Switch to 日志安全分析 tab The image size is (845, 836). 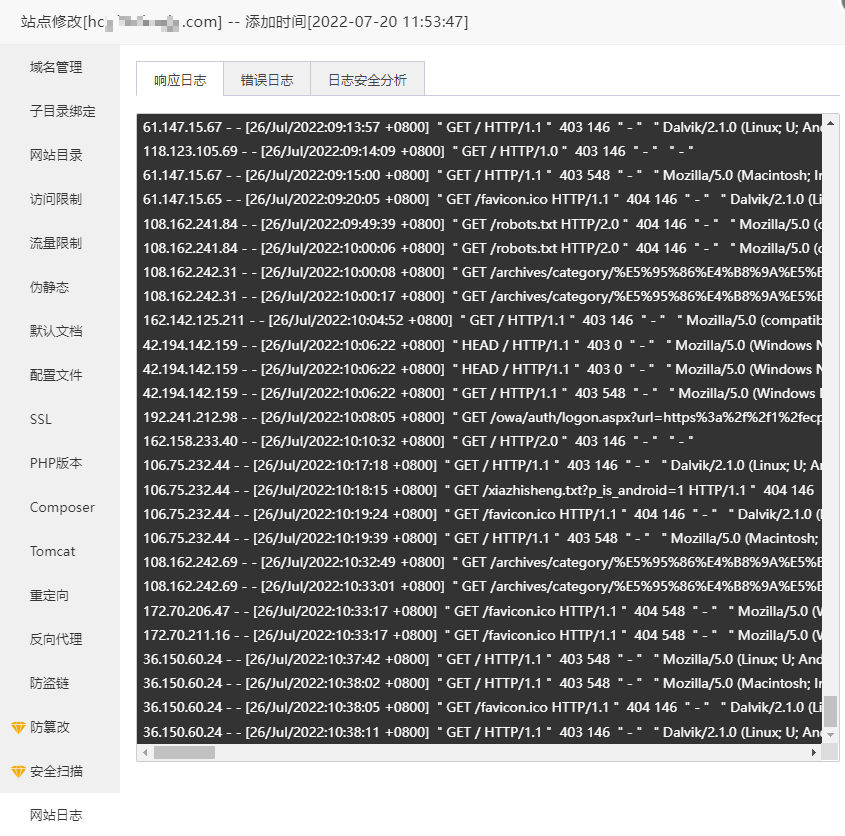tap(368, 79)
